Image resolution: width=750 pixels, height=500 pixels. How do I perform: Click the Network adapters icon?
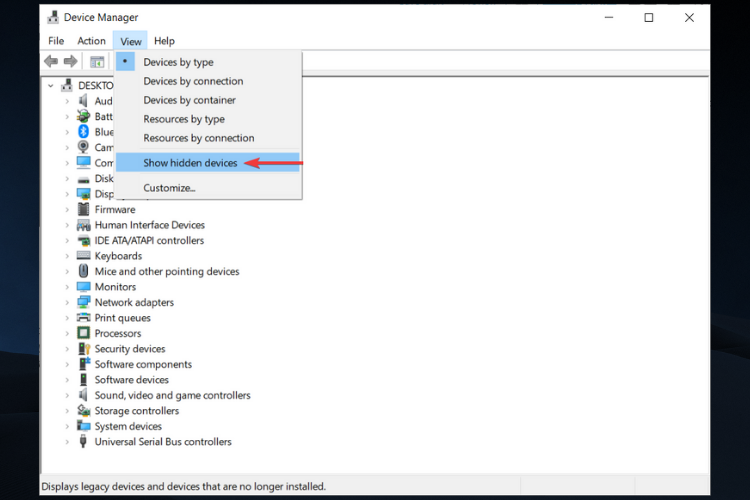pyautogui.click(x=84, y=302)
